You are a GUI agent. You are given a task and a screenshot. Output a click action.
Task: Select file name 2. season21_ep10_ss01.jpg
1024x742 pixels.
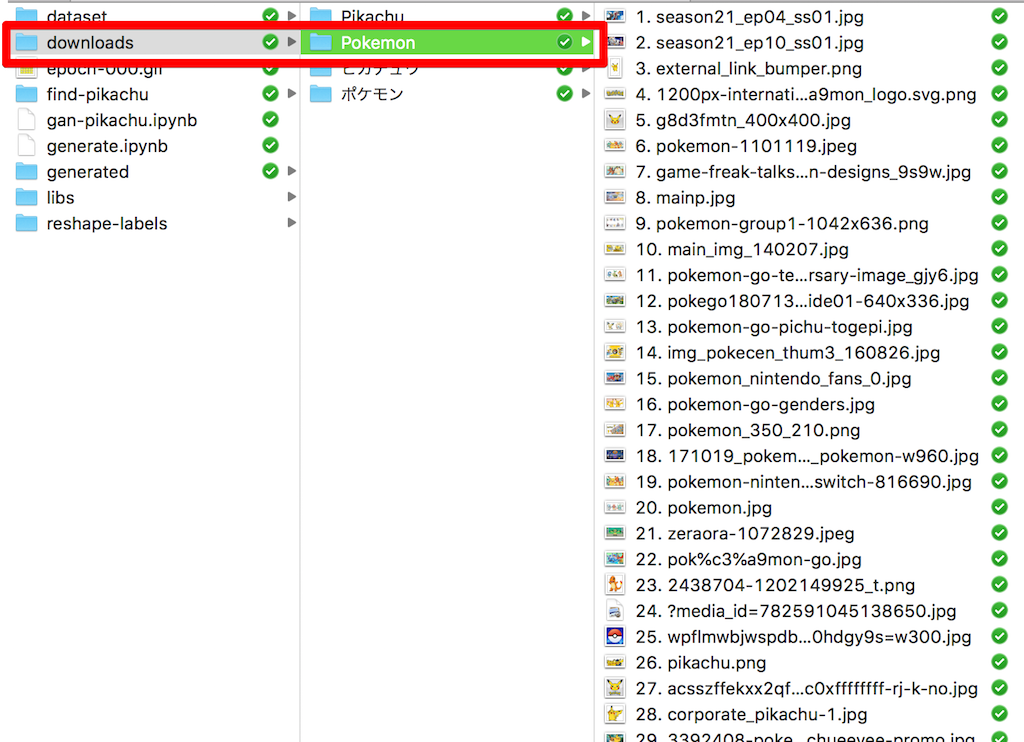[x=750, y=43]
